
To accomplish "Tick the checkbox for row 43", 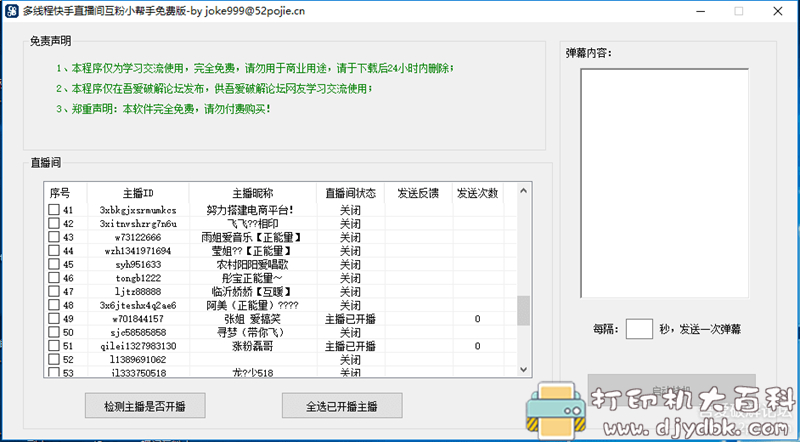I will (54, 237).
